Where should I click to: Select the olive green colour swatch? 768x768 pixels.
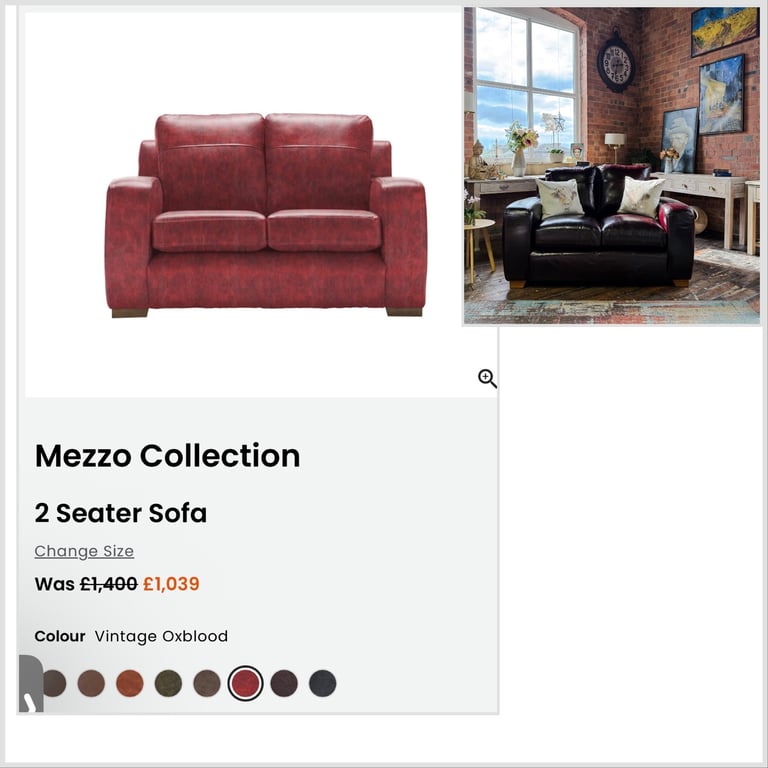point(168,683)
